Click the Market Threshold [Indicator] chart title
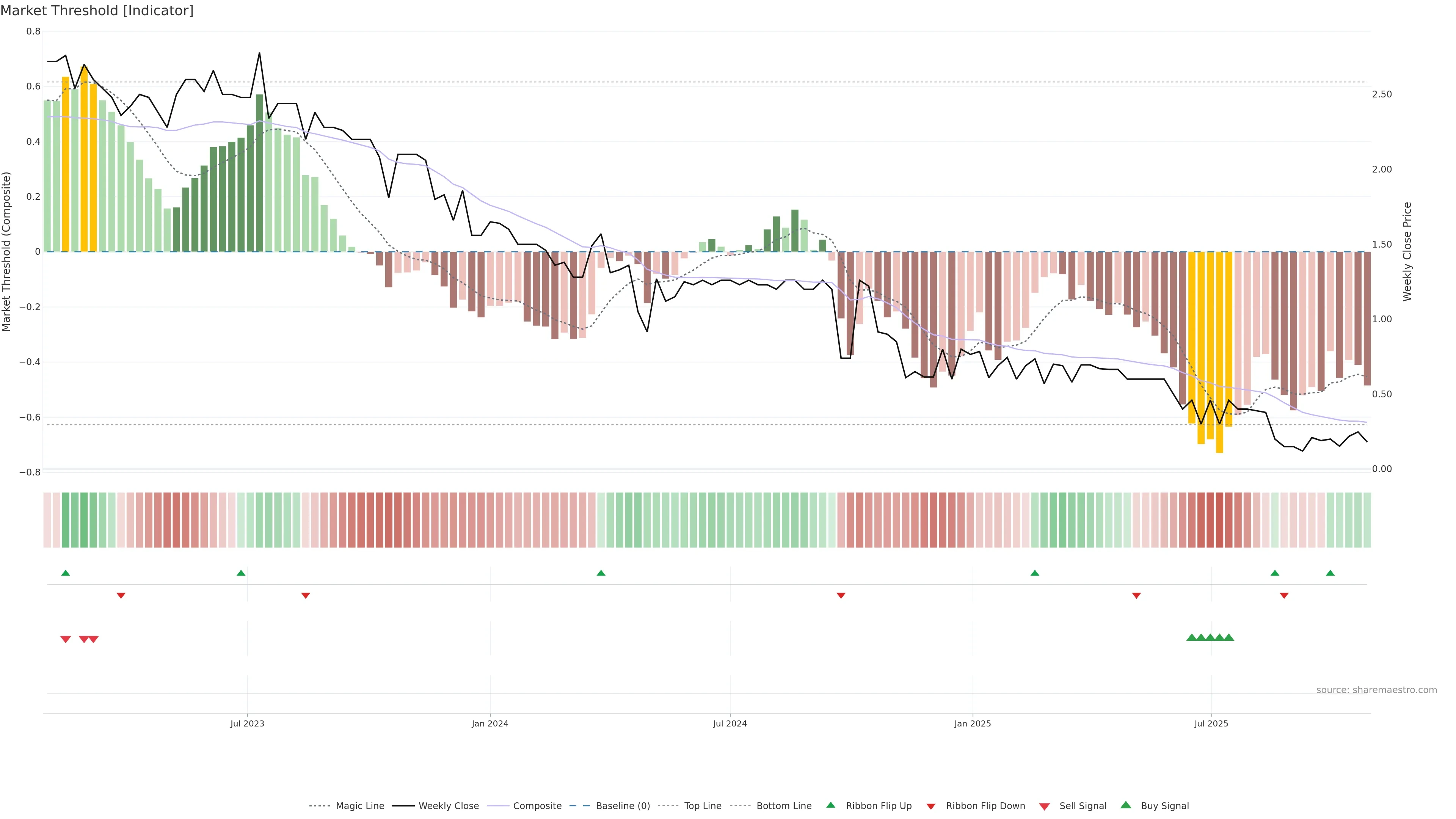The width and height of the screenshot is (1456, 819). 97,10
